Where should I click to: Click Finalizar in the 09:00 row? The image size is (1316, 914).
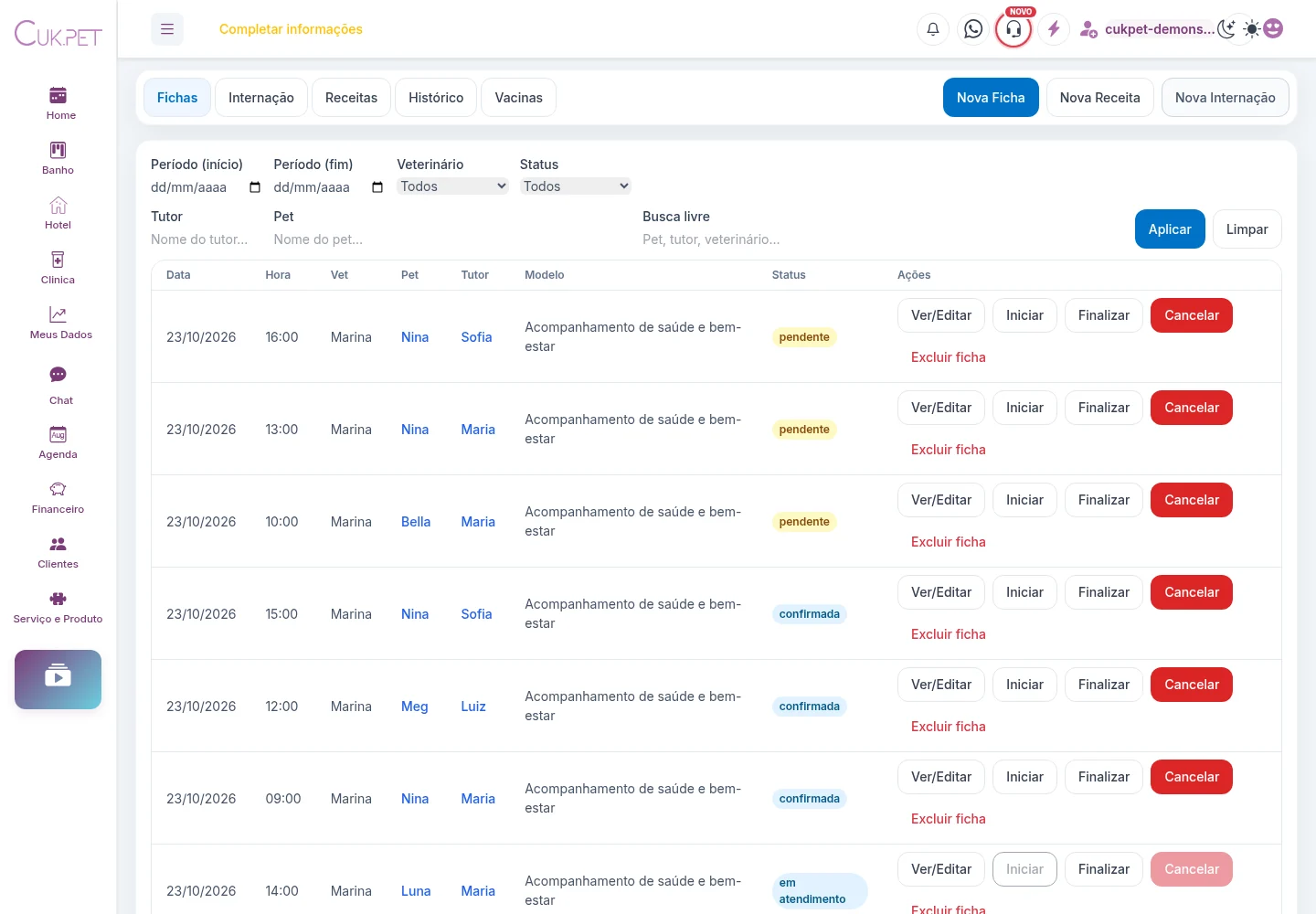coord(1104,777)
